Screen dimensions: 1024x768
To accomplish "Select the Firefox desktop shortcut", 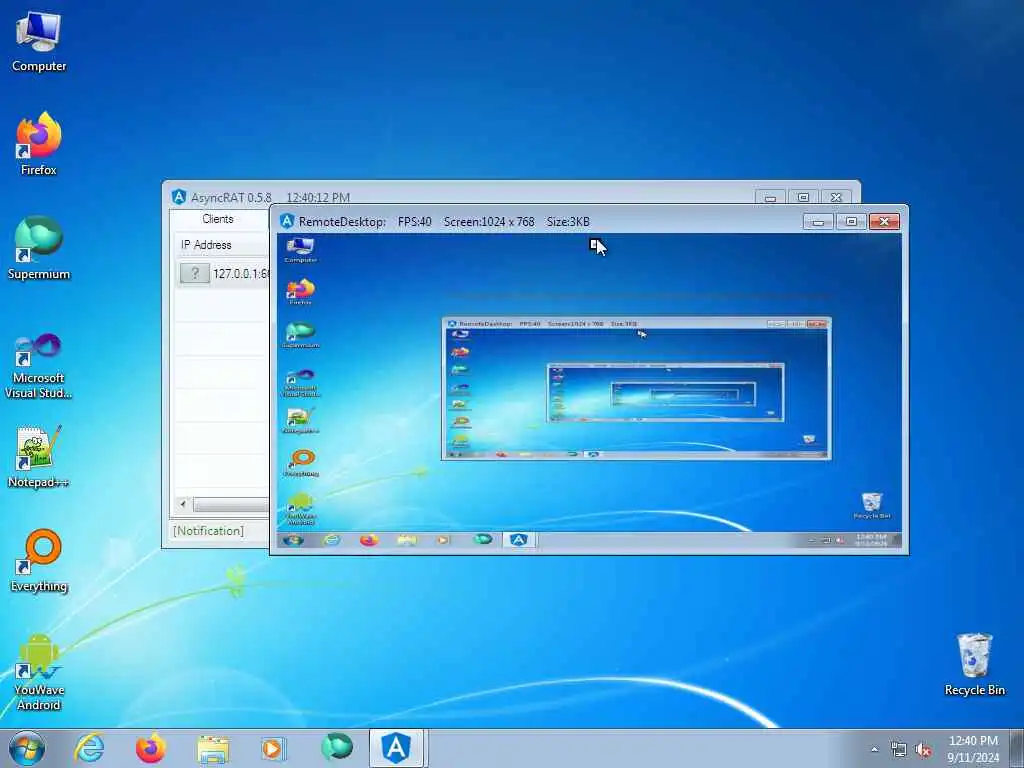I will (x=39, y=144).
